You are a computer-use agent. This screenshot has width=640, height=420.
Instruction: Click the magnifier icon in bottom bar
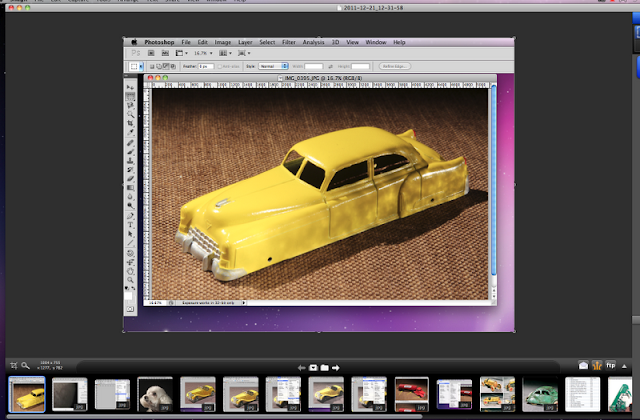(x=25, y=365)
